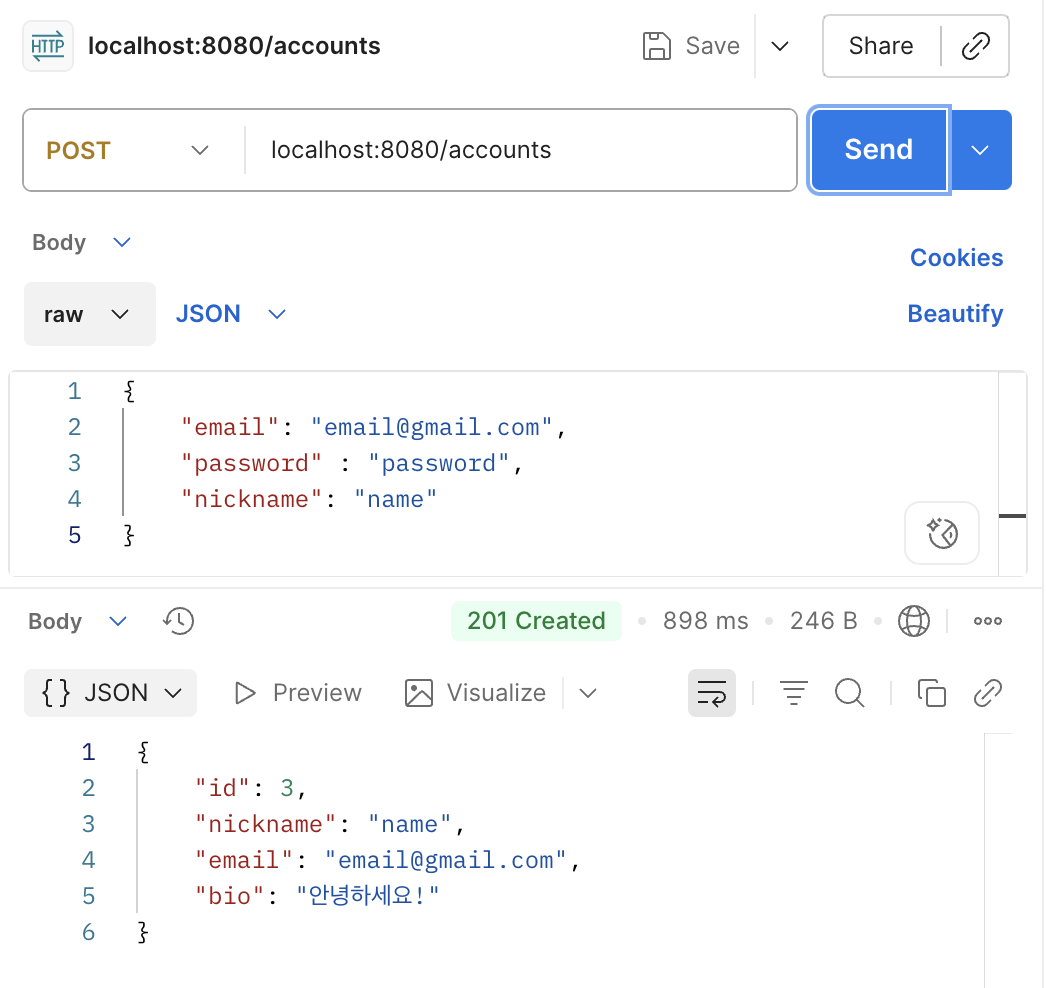
Task: Click the search response magnifier icon
Action: pos(850,693)
